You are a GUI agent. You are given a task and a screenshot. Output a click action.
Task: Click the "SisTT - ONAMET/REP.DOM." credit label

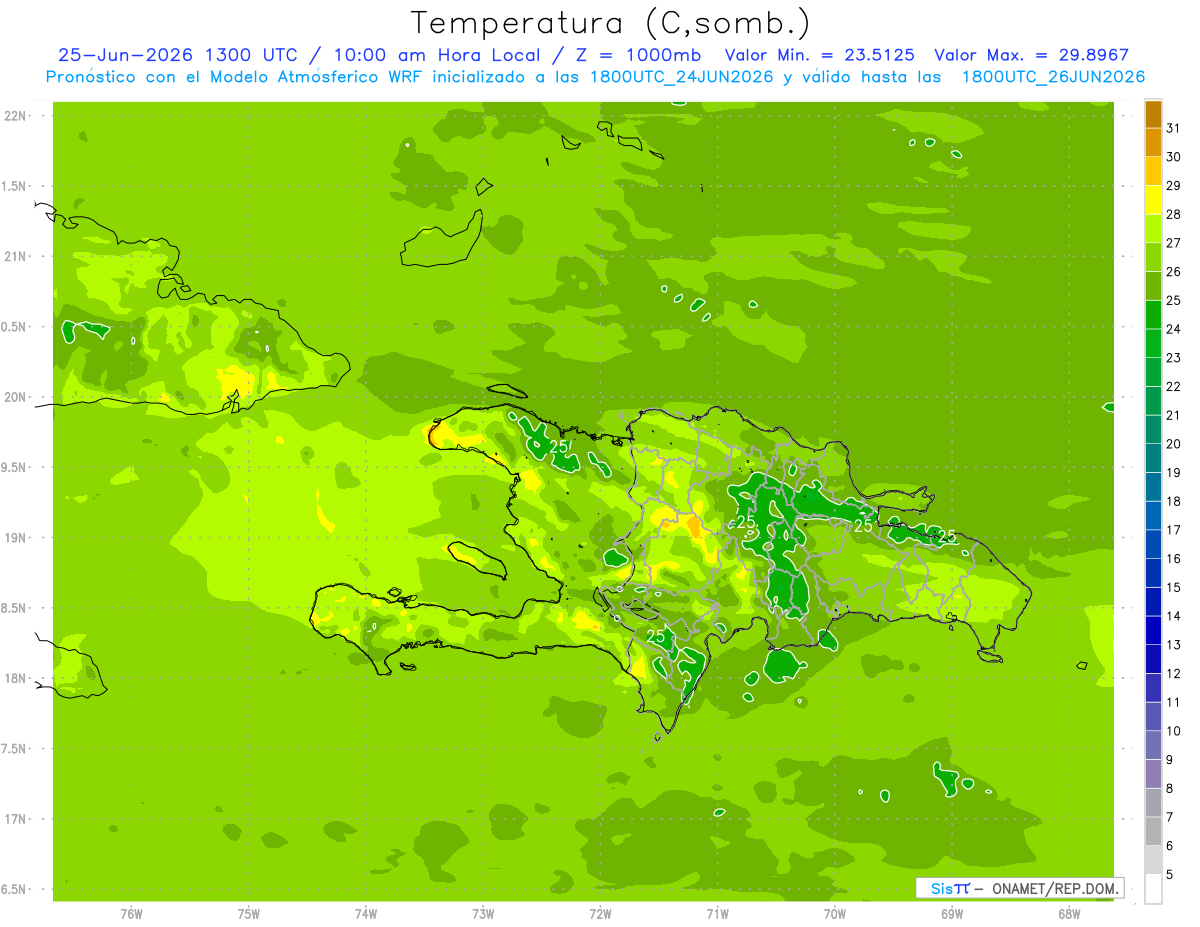point(1020,888)
